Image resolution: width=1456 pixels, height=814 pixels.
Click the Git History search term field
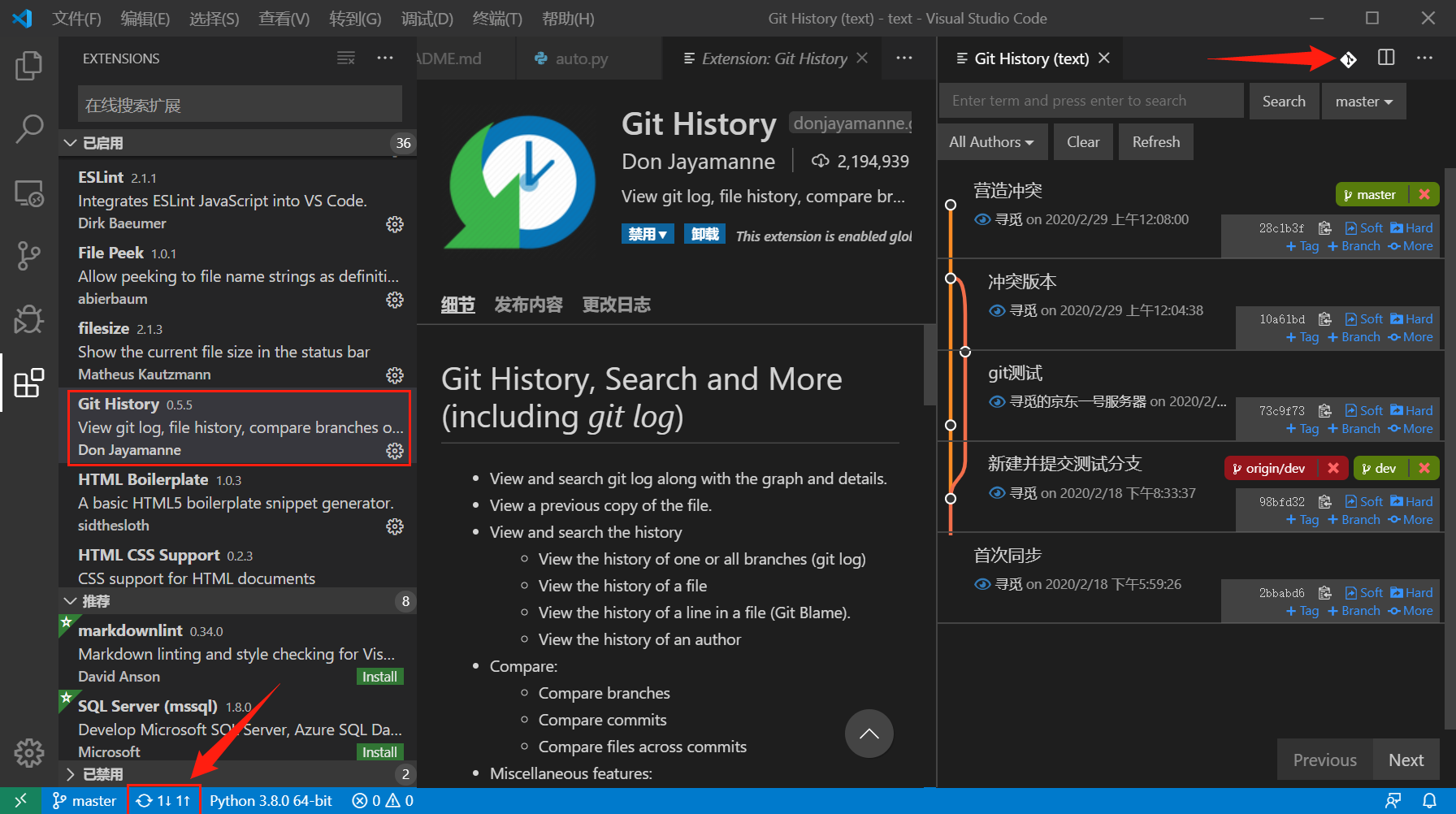click(x=1090, y=101)
